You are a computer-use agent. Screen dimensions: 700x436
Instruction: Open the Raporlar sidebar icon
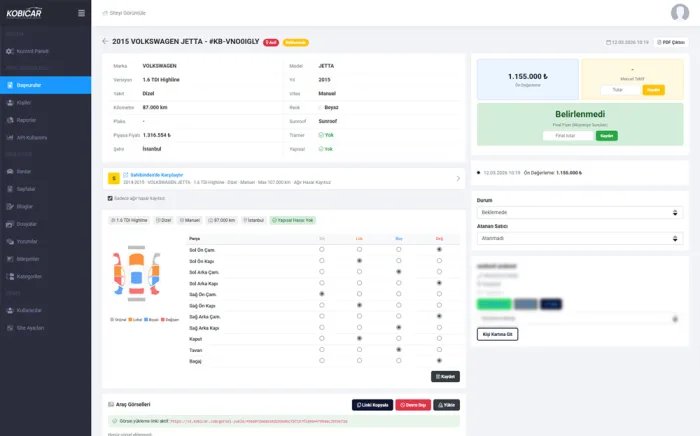[10, 120]
